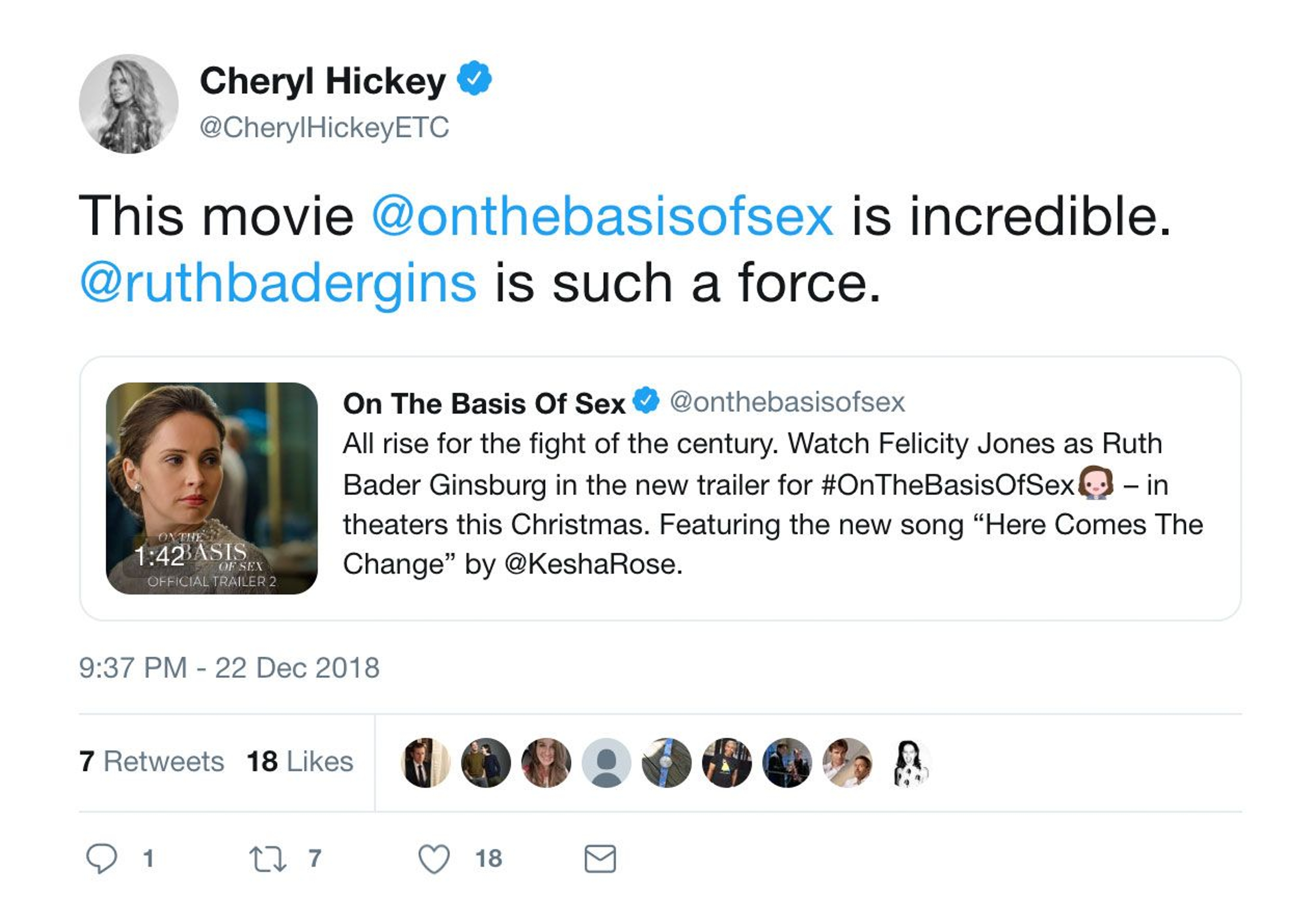The image size is (1316, 898).
Task: Click the Cheryl Hickey display name
Action: pyautogui.click(x=323, y=81)
